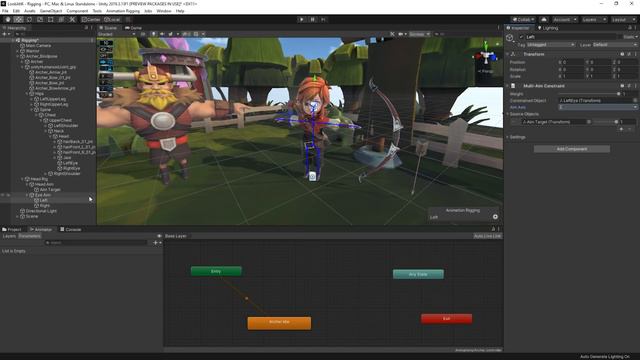This screenshot has height=360, width=640.
Task: Select the Move tool in toolbar
Action: 18,19
